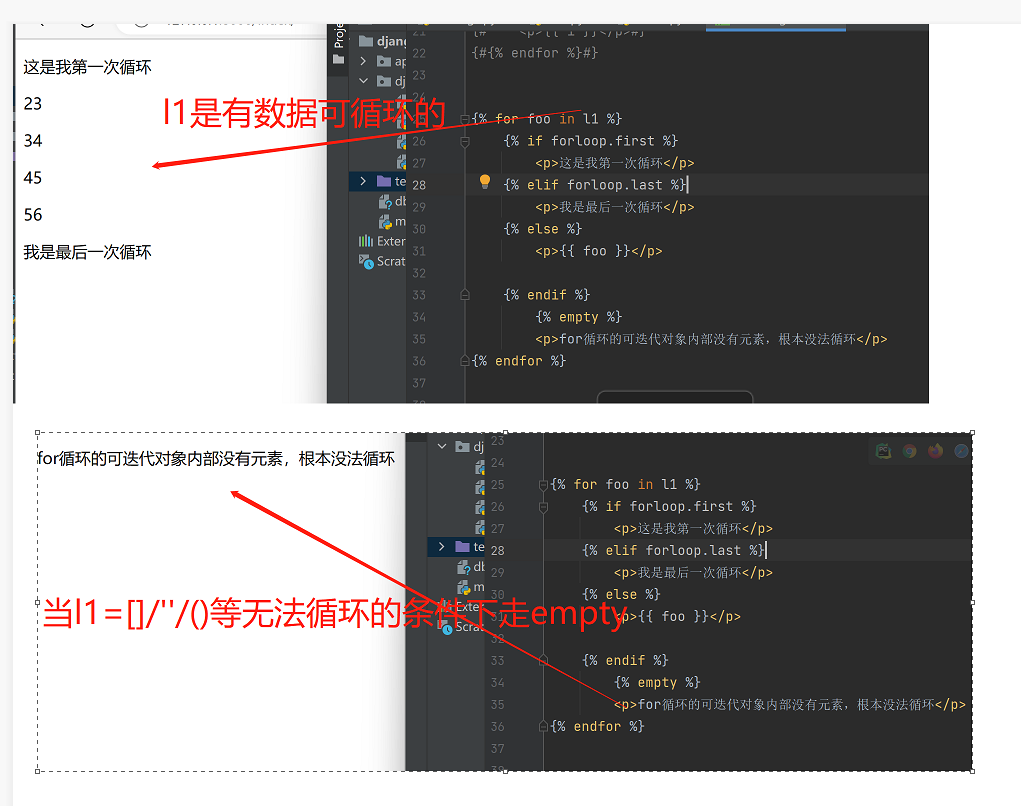The height and width of the screenshot is (806, 1021).
Task: Open page in Chrome via editor browser icon
Action: [x=910, y=451]
